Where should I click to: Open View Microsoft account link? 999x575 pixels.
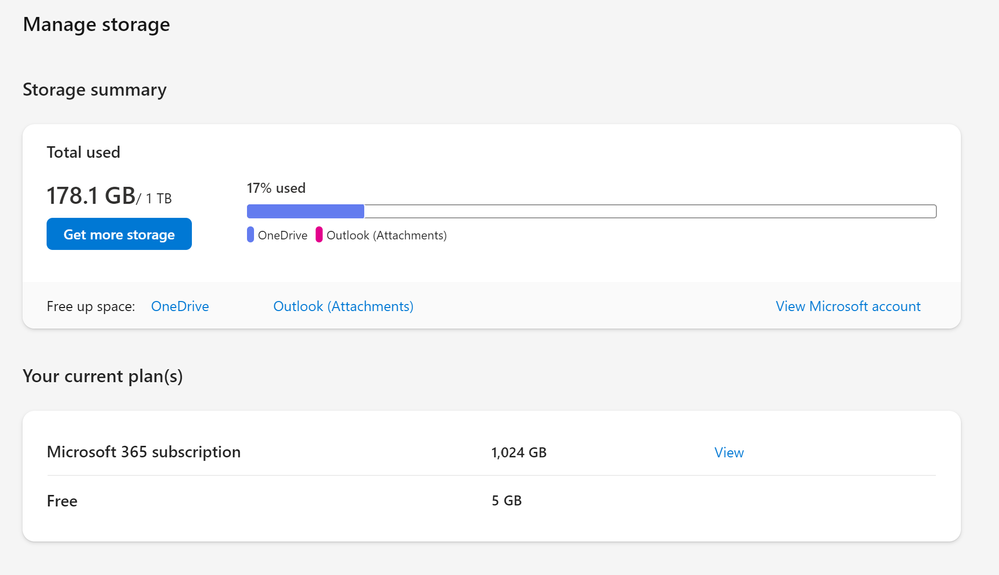(x=848, y=306)
